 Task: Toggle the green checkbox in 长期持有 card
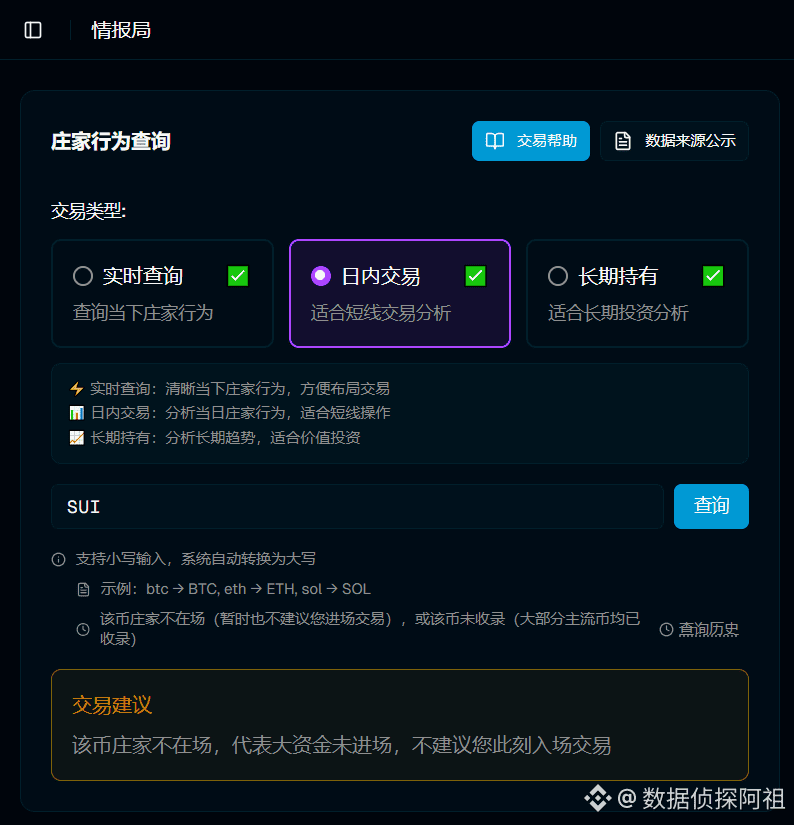(713, 276)
